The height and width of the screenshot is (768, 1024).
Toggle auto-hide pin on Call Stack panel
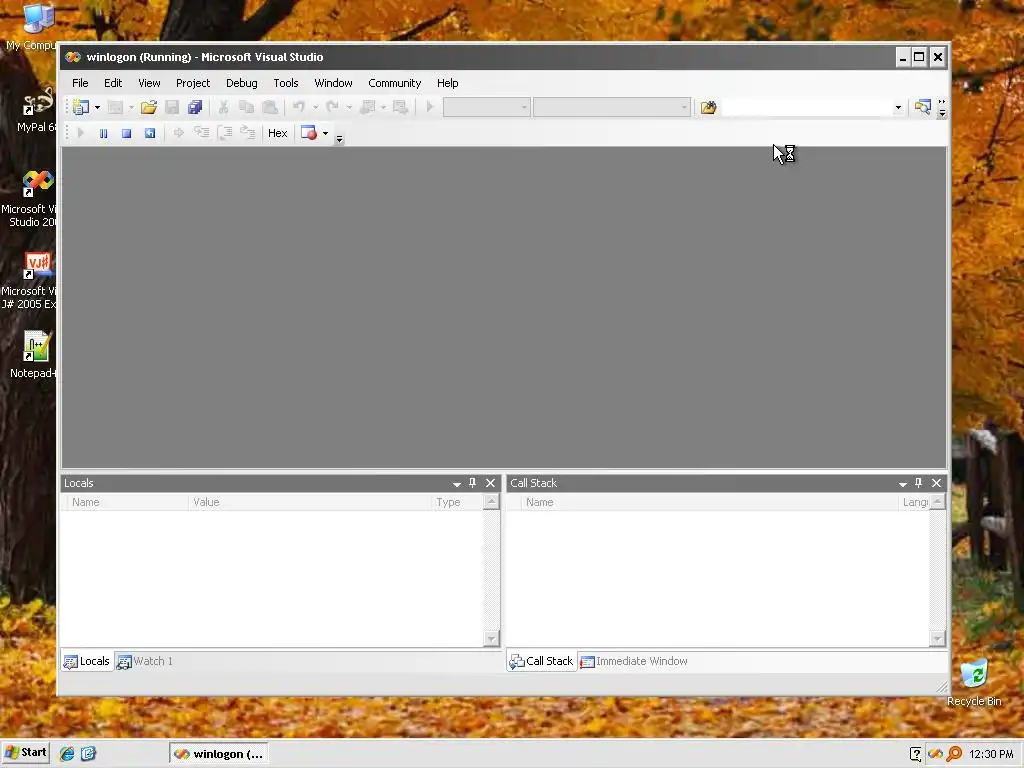(919, 483)
